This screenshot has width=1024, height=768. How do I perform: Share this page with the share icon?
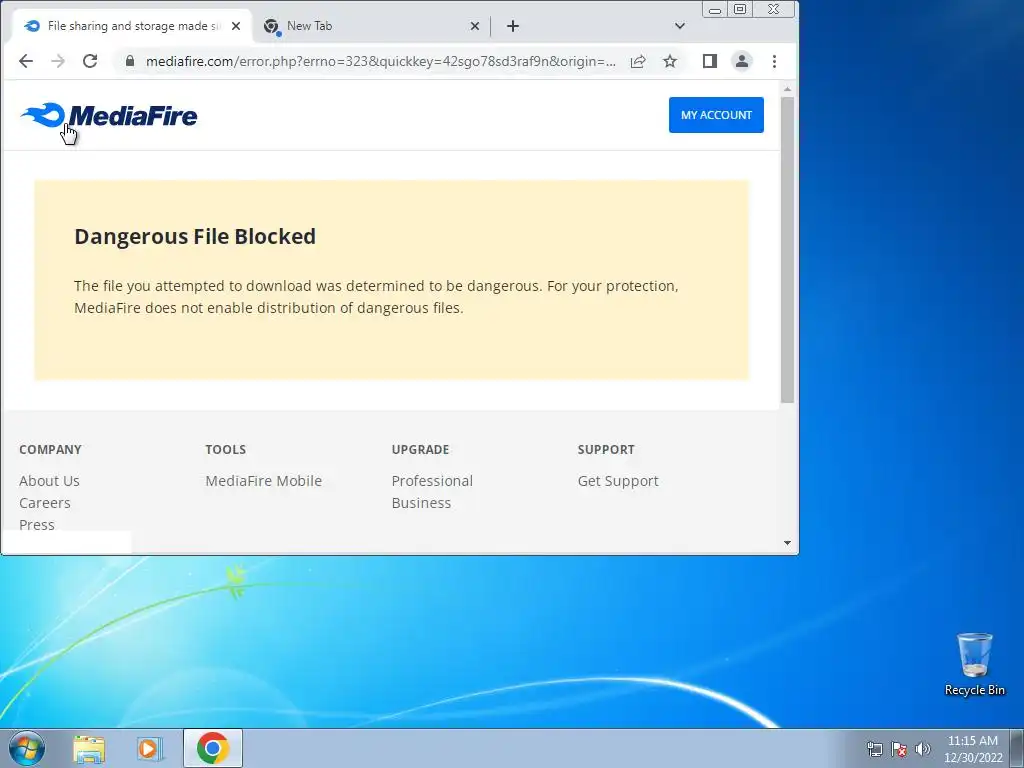point(638,61)
